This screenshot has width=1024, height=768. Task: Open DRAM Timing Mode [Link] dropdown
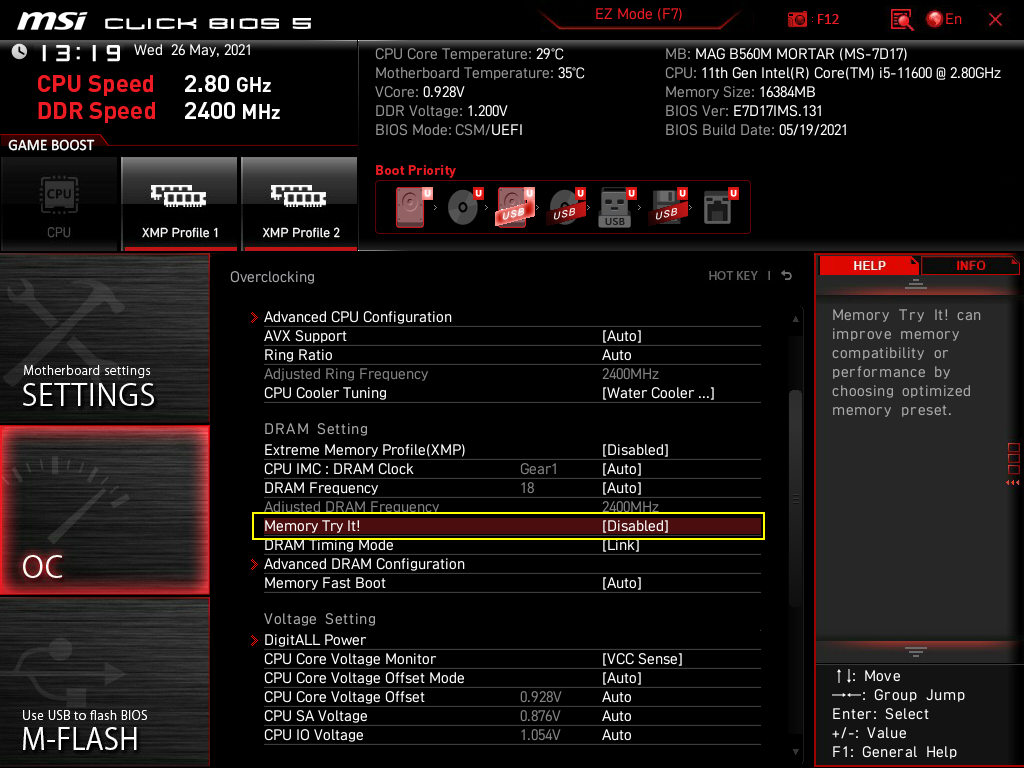pyautogui.click(x=620, y=545)
